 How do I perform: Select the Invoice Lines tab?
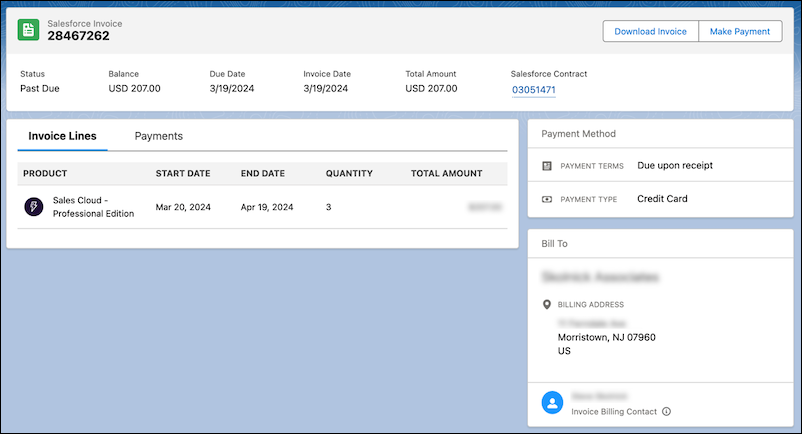tap(62, 136)
